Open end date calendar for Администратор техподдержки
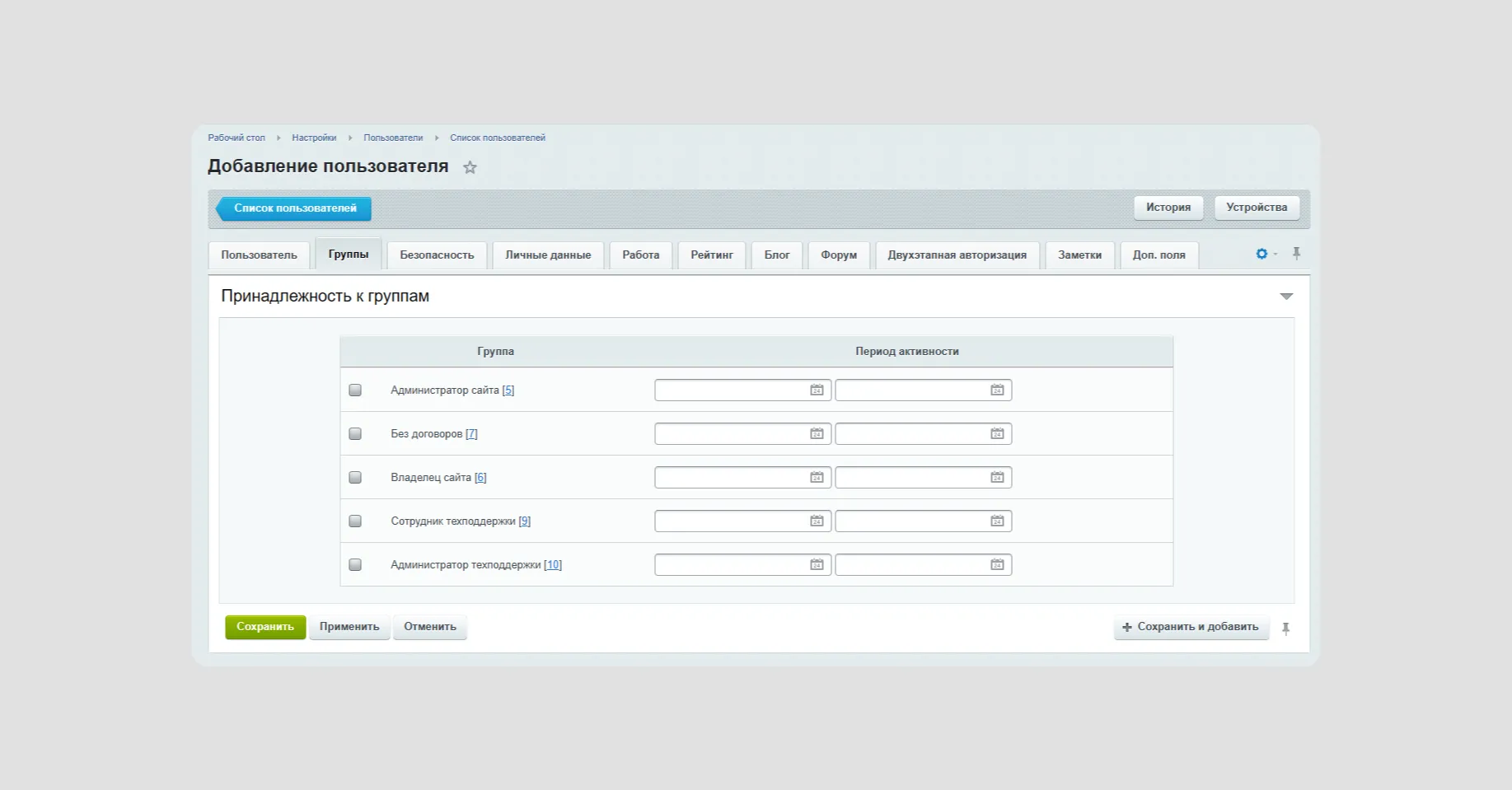 pos(997,565)
